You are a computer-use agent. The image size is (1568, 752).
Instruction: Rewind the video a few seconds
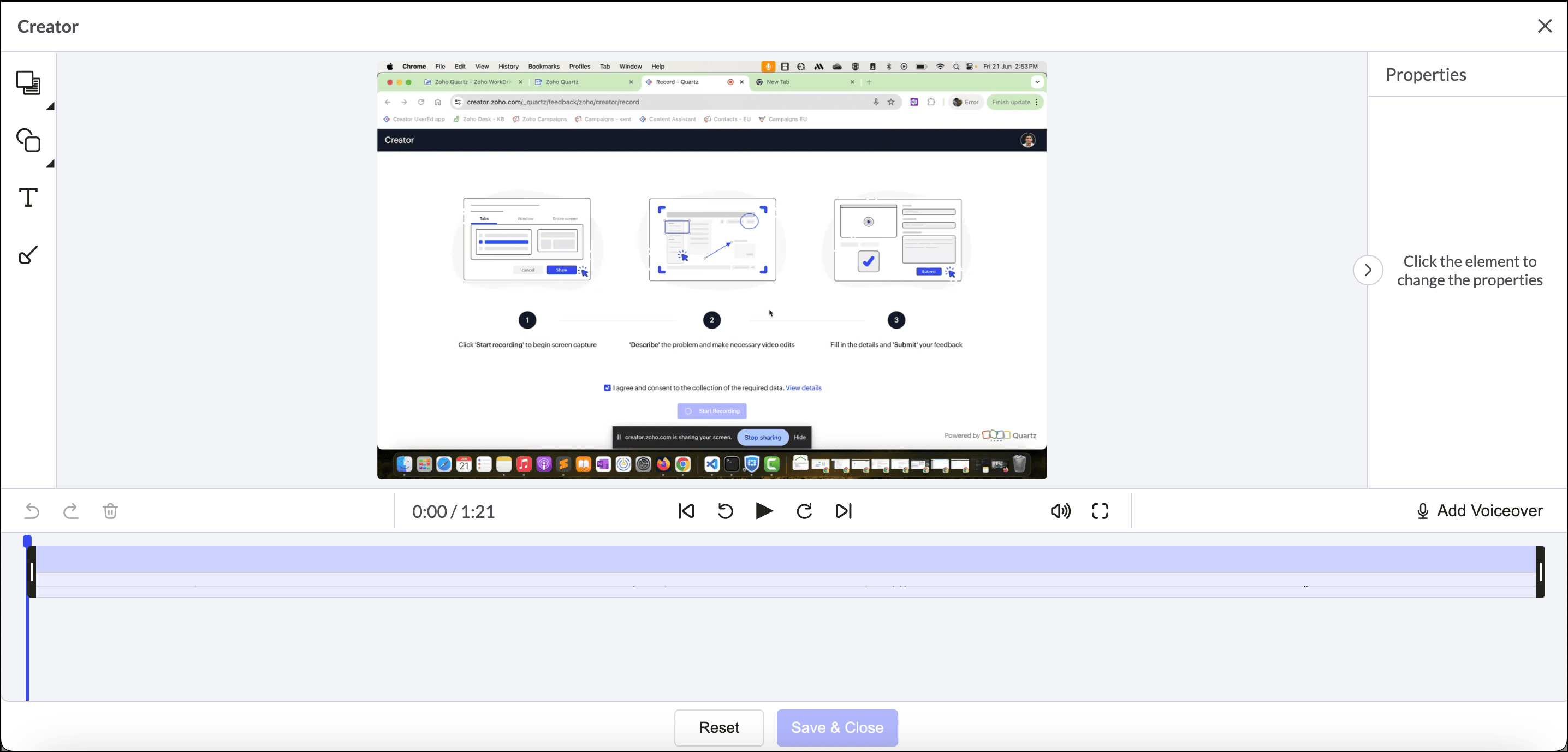point(725,511)
